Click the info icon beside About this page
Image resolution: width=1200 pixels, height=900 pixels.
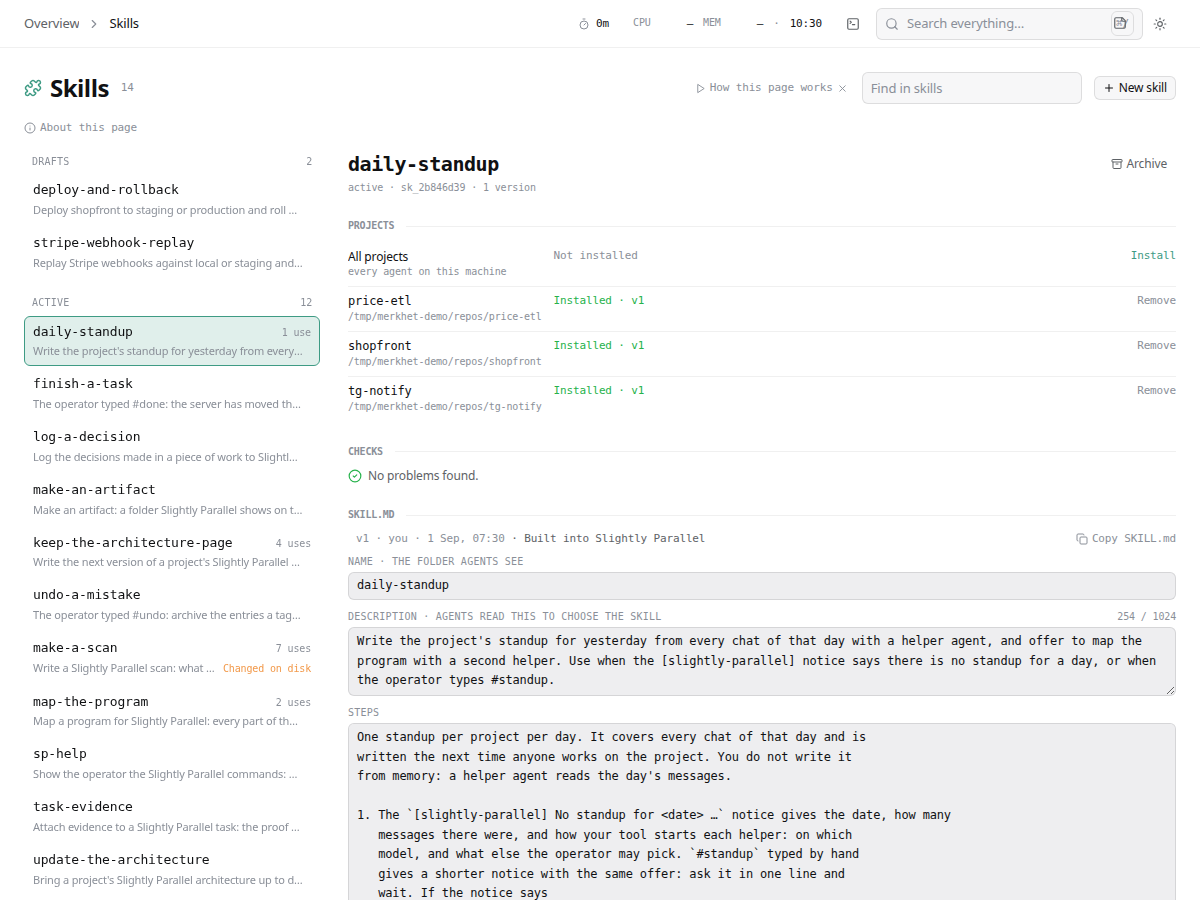click(x=30, y=128)
